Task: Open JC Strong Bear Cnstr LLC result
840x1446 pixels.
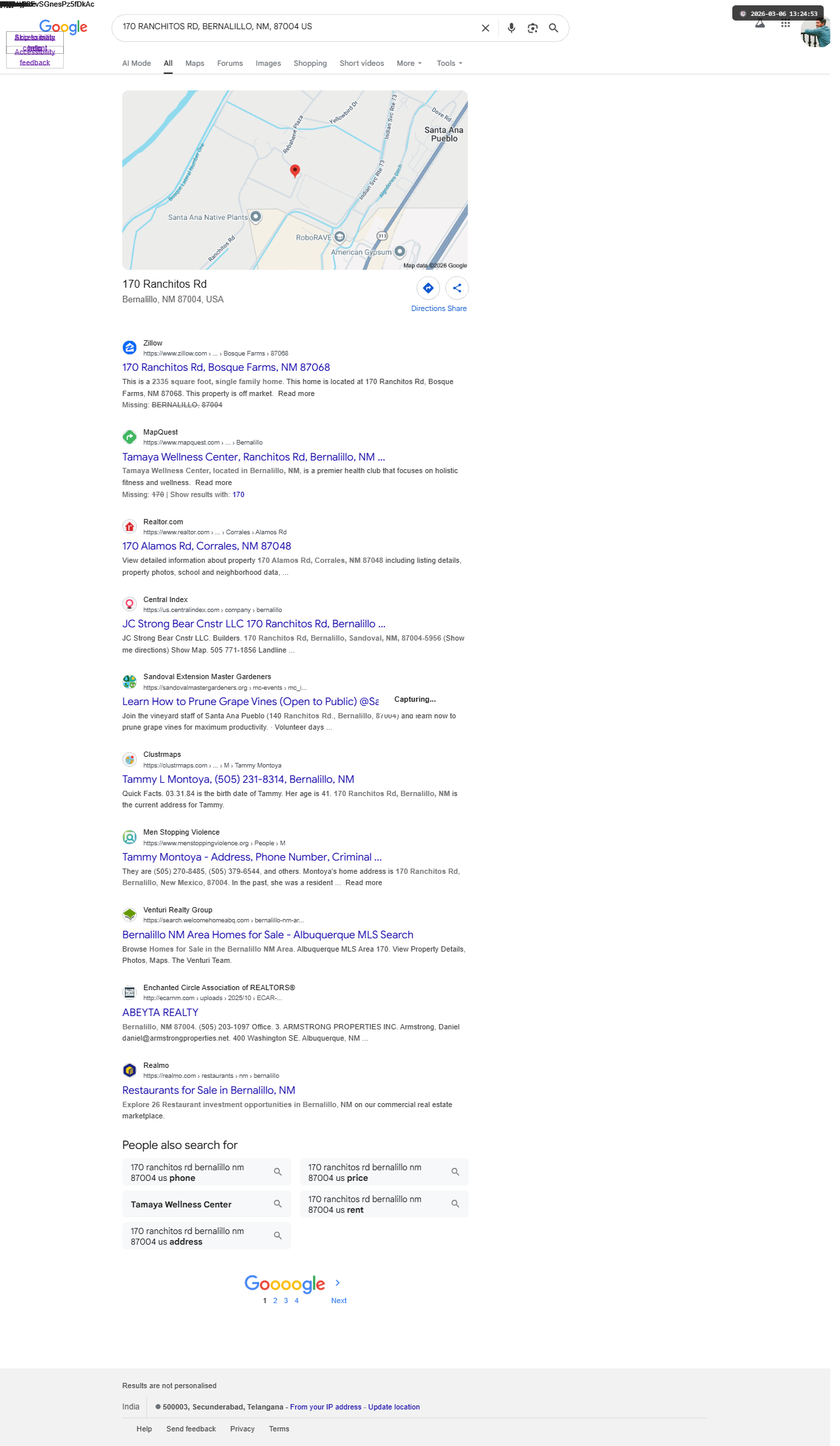Action: click(x=254, y=624)
